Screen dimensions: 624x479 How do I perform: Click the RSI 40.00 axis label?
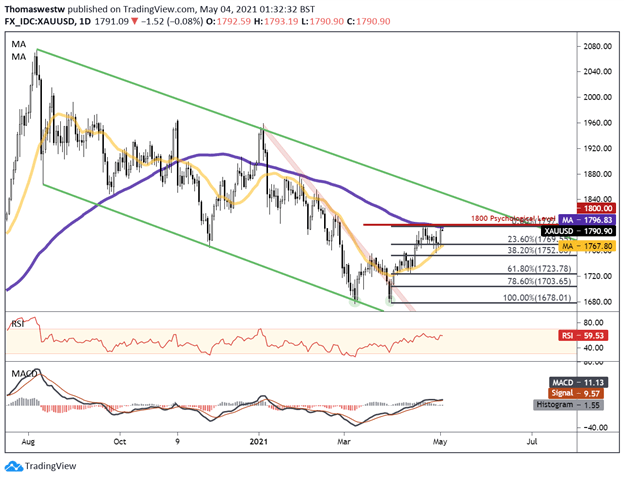(593, 348)
